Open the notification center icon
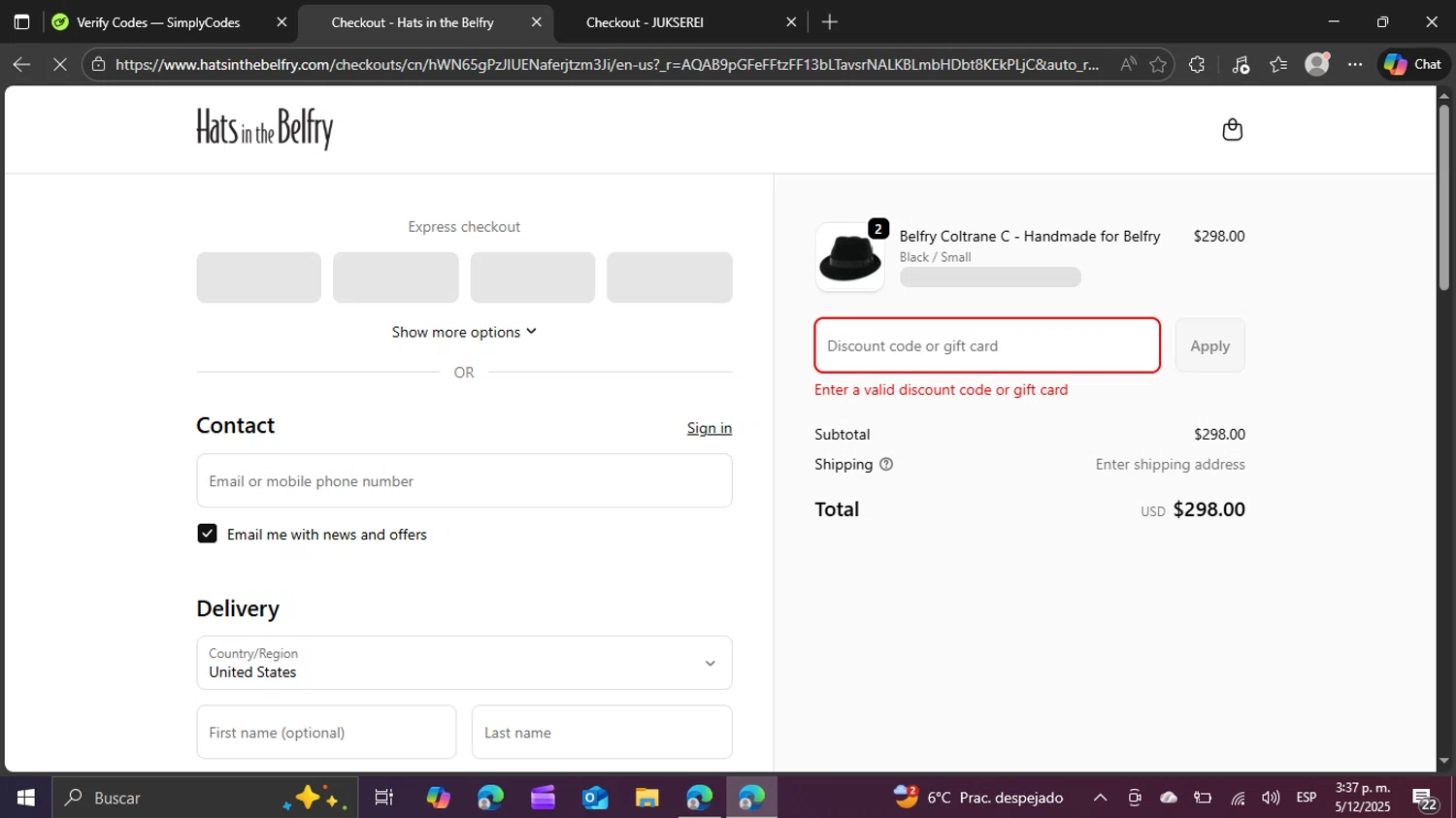Image resolution: width=1456 pixels, height=818 pixels. (1425, 799)
